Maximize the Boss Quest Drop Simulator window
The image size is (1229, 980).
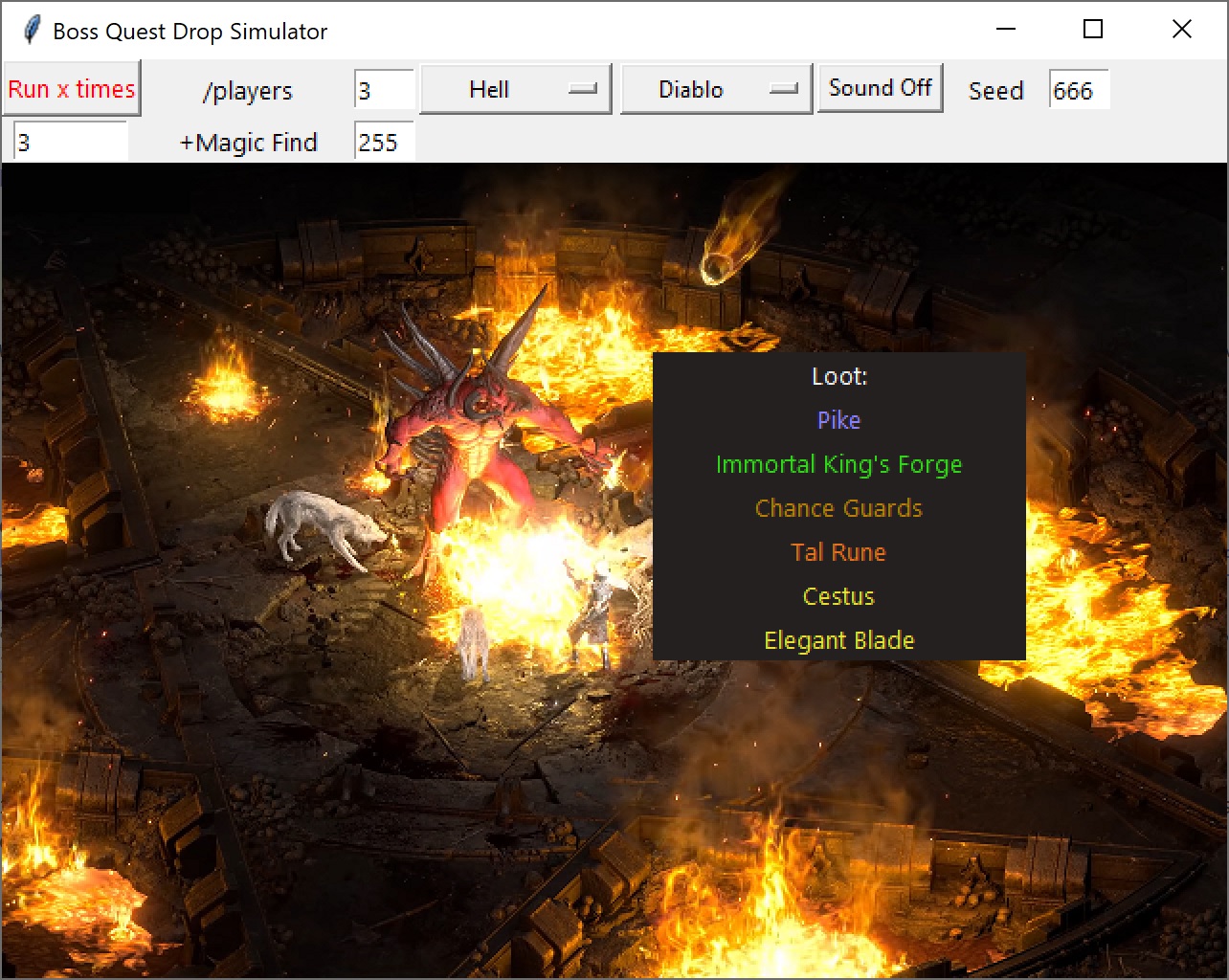1092,30
